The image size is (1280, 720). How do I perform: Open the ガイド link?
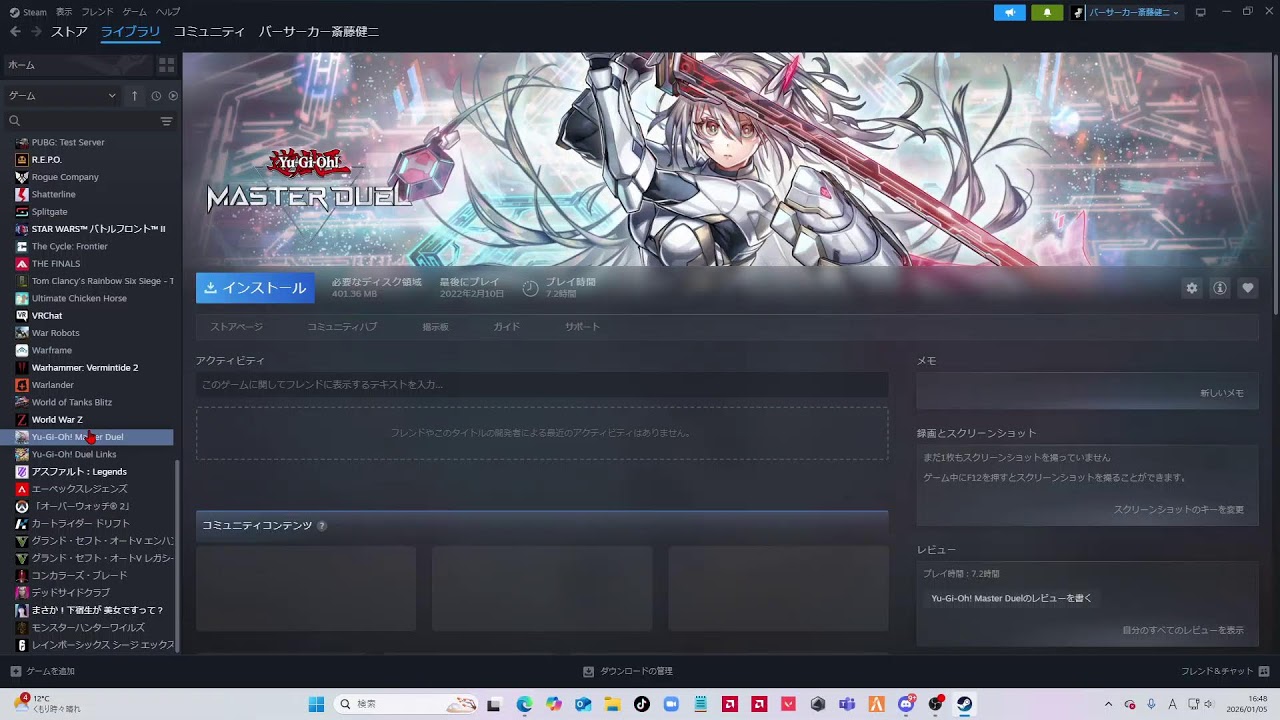(x=506, y=327)
